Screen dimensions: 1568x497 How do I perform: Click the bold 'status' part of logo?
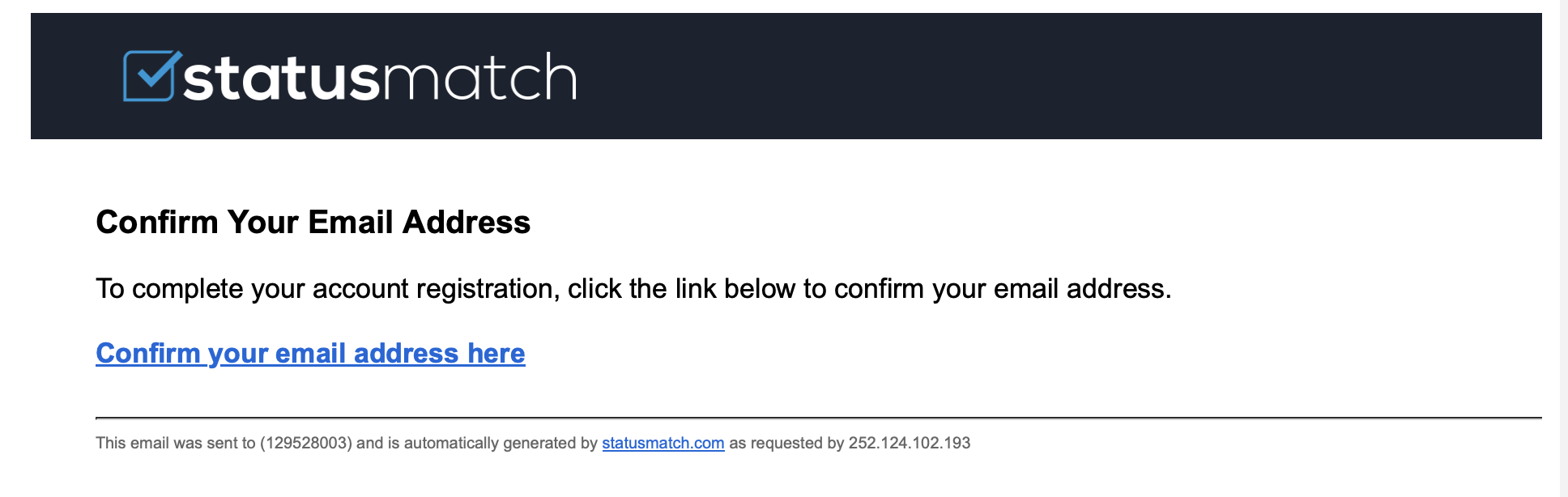[x=281, y=80]
